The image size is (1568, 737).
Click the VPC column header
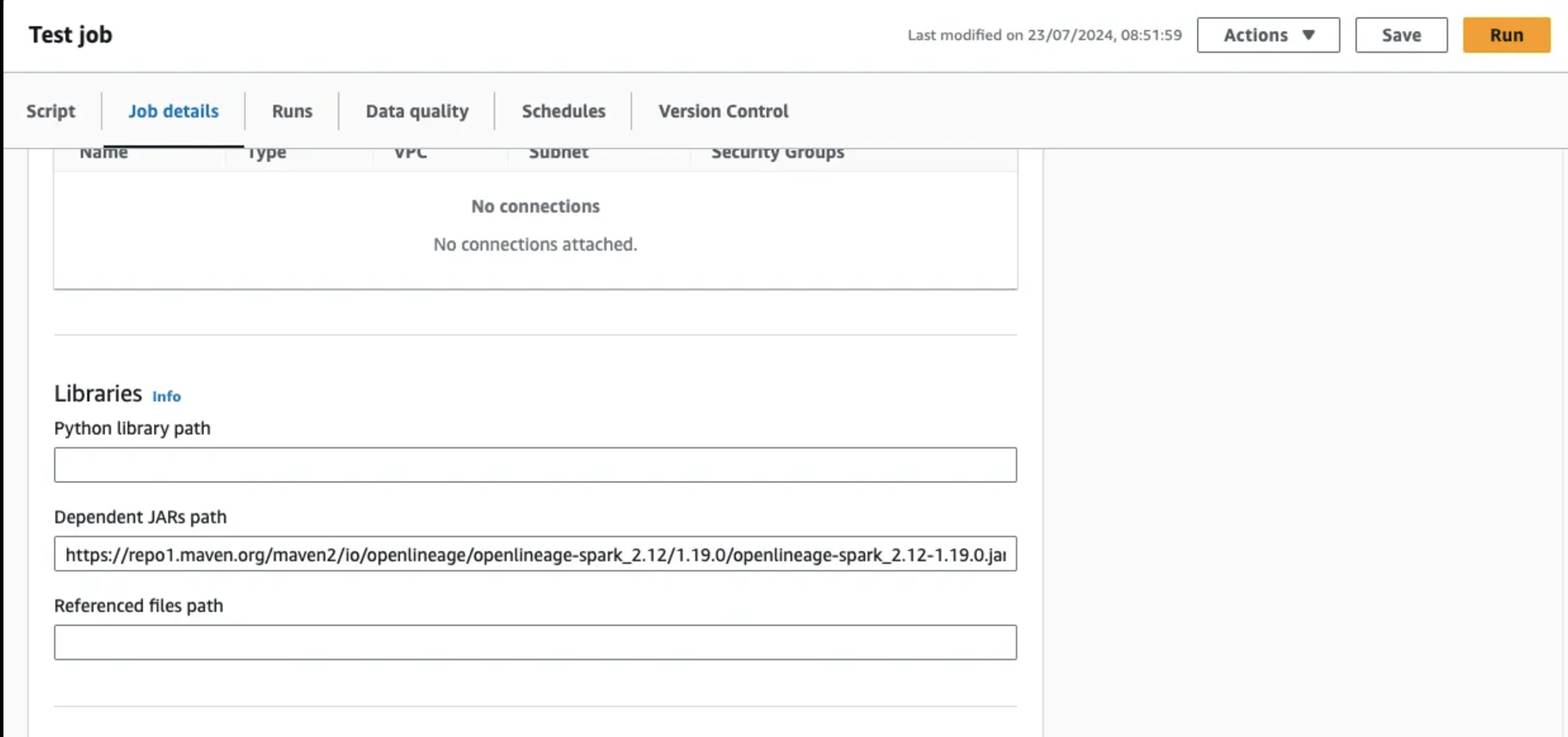pos(411,155)
